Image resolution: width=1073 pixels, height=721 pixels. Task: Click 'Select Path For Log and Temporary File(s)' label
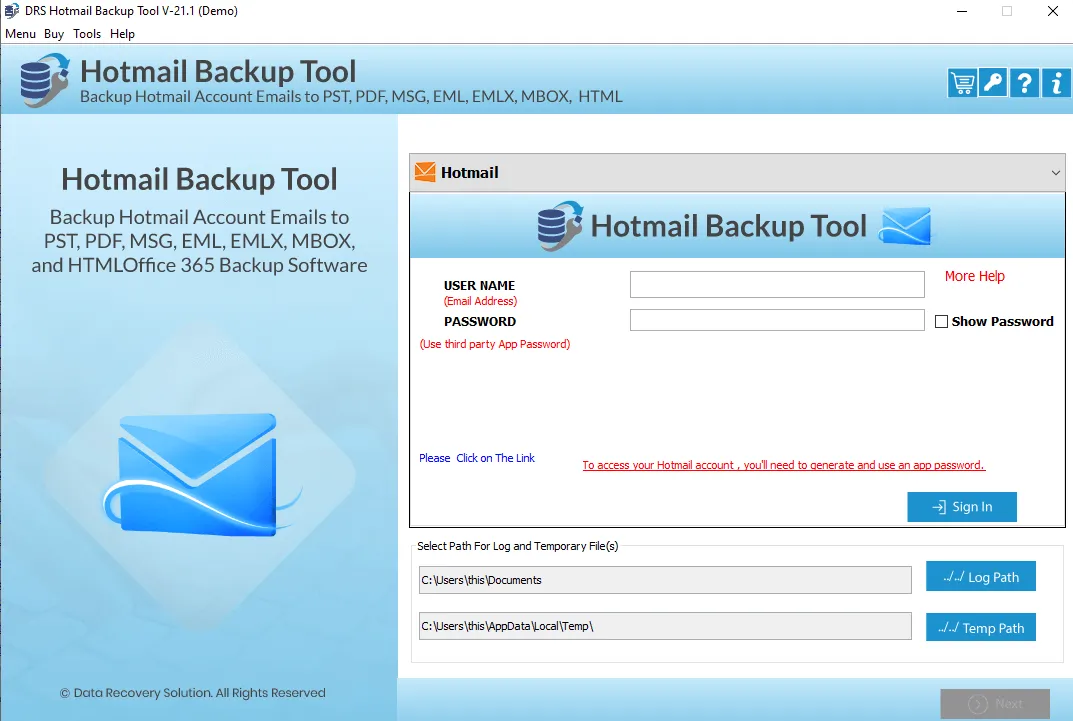tap(517, 546)
